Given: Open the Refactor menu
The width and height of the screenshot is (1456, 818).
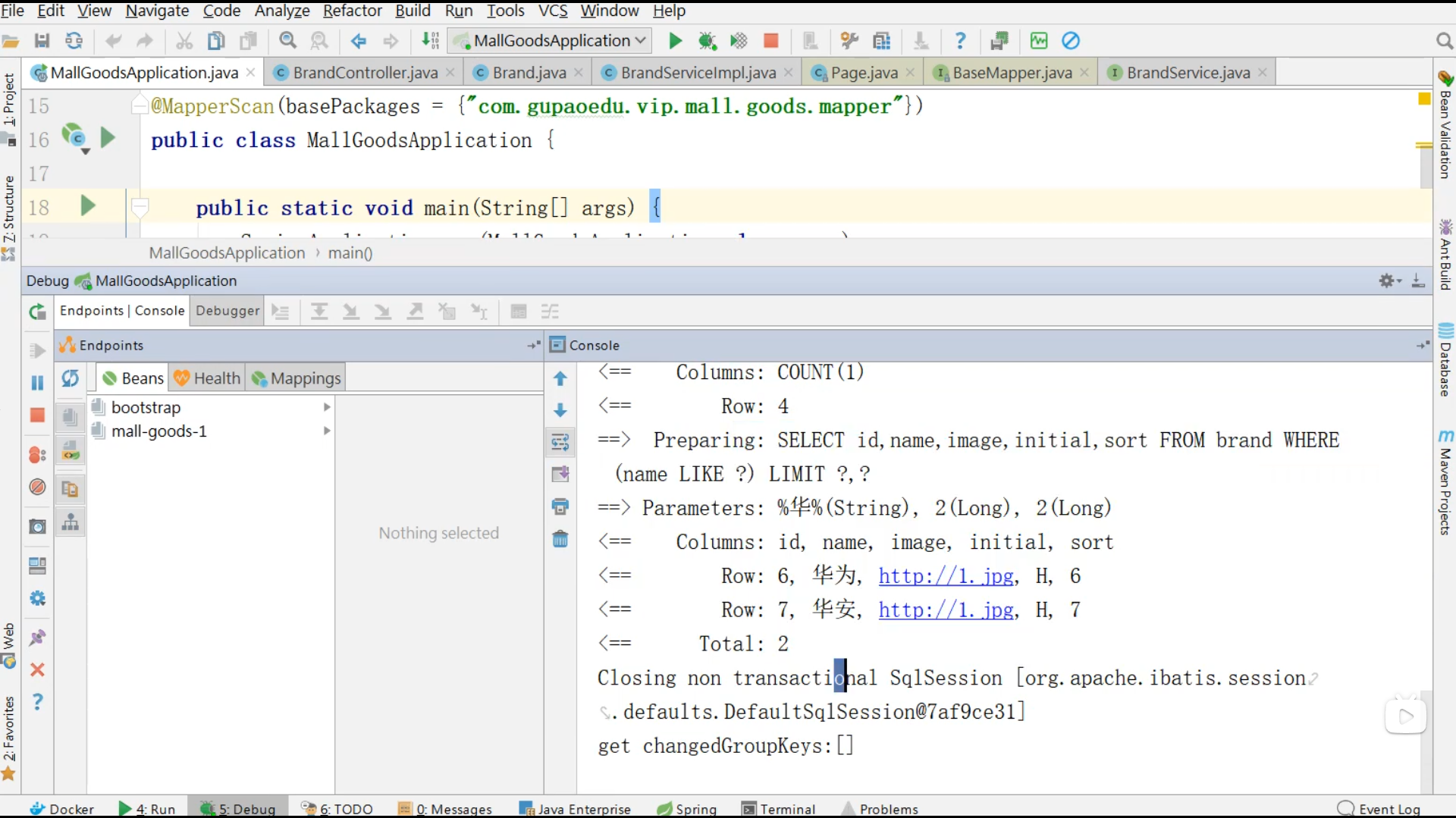Looking at the screenshot, I should pos(353,11).
